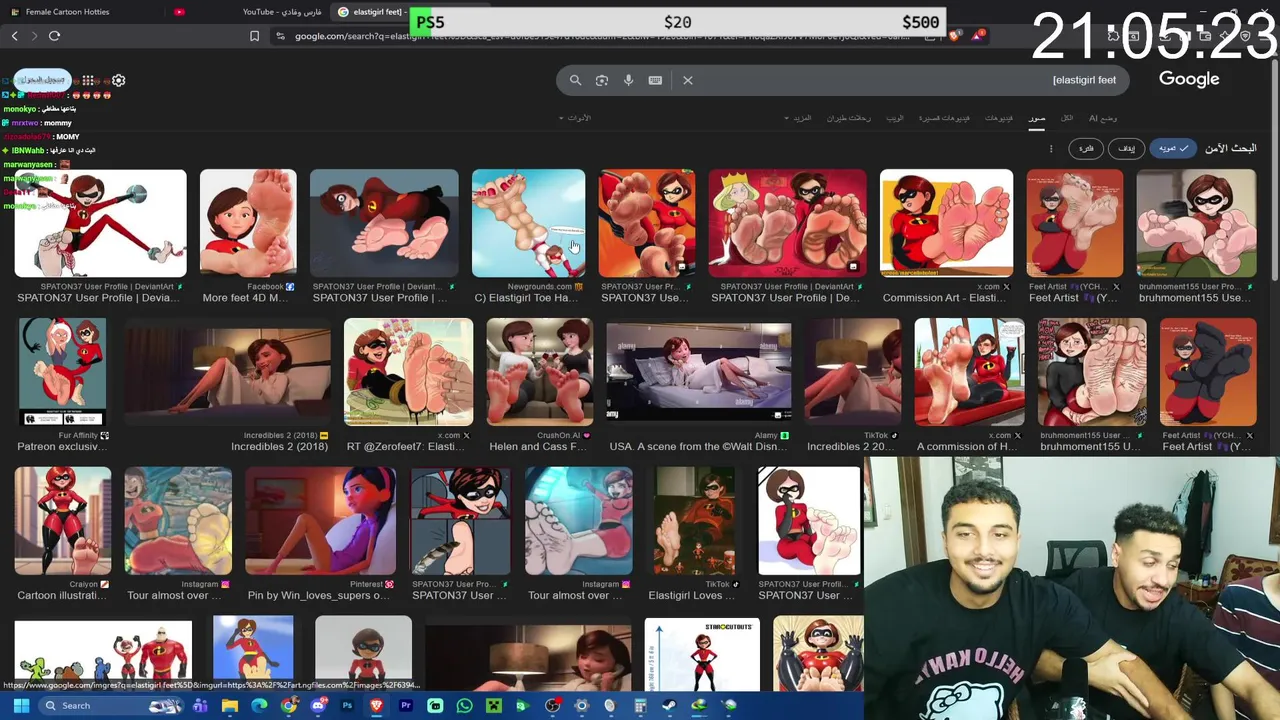Toggle the تمويه blur SafeSearch option
The image size is (1280, 720).
tap(1173, 148)
